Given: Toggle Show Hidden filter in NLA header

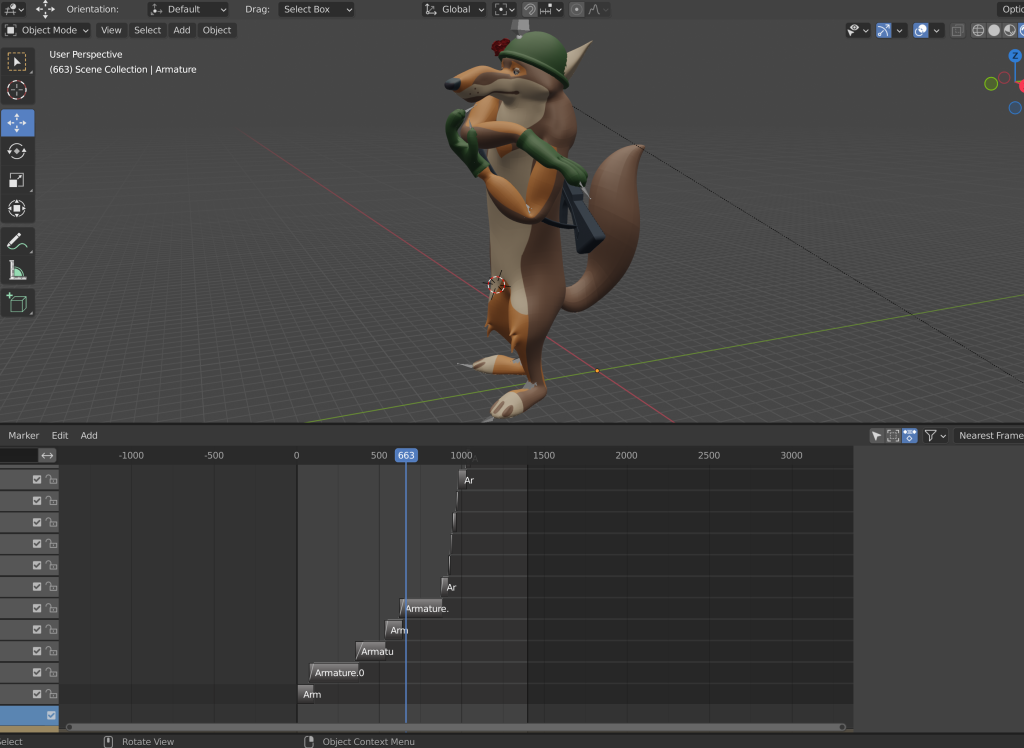Looking at the screenshot, I should point(893,436).
